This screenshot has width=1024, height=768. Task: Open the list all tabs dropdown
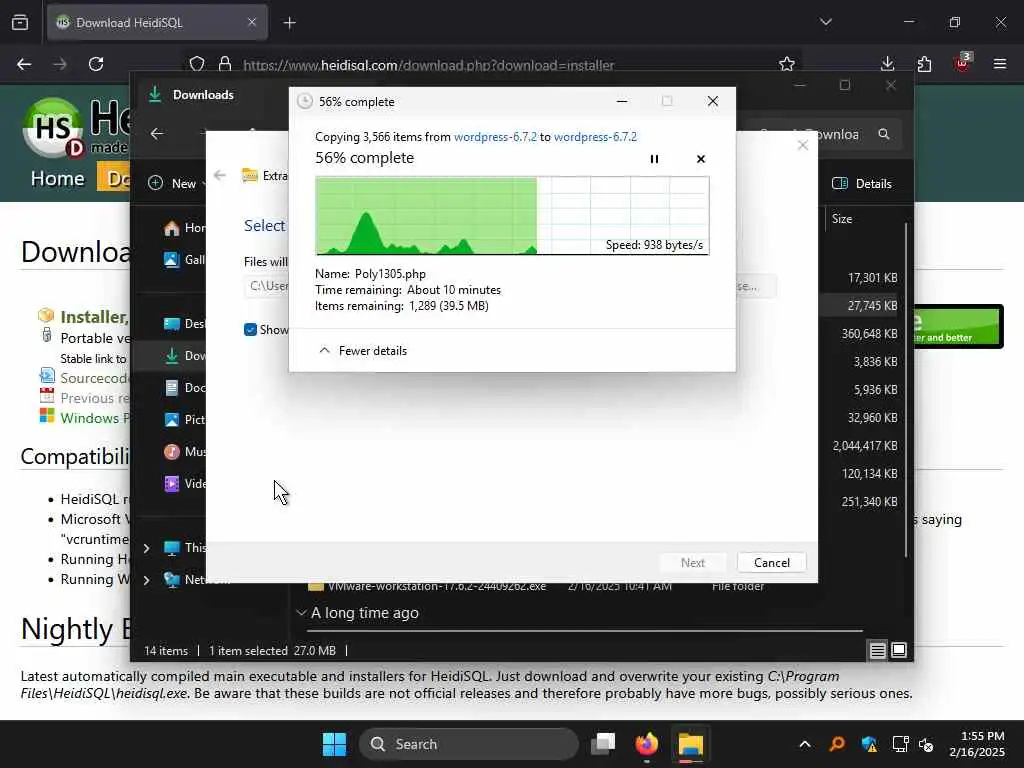pos(826,22)
